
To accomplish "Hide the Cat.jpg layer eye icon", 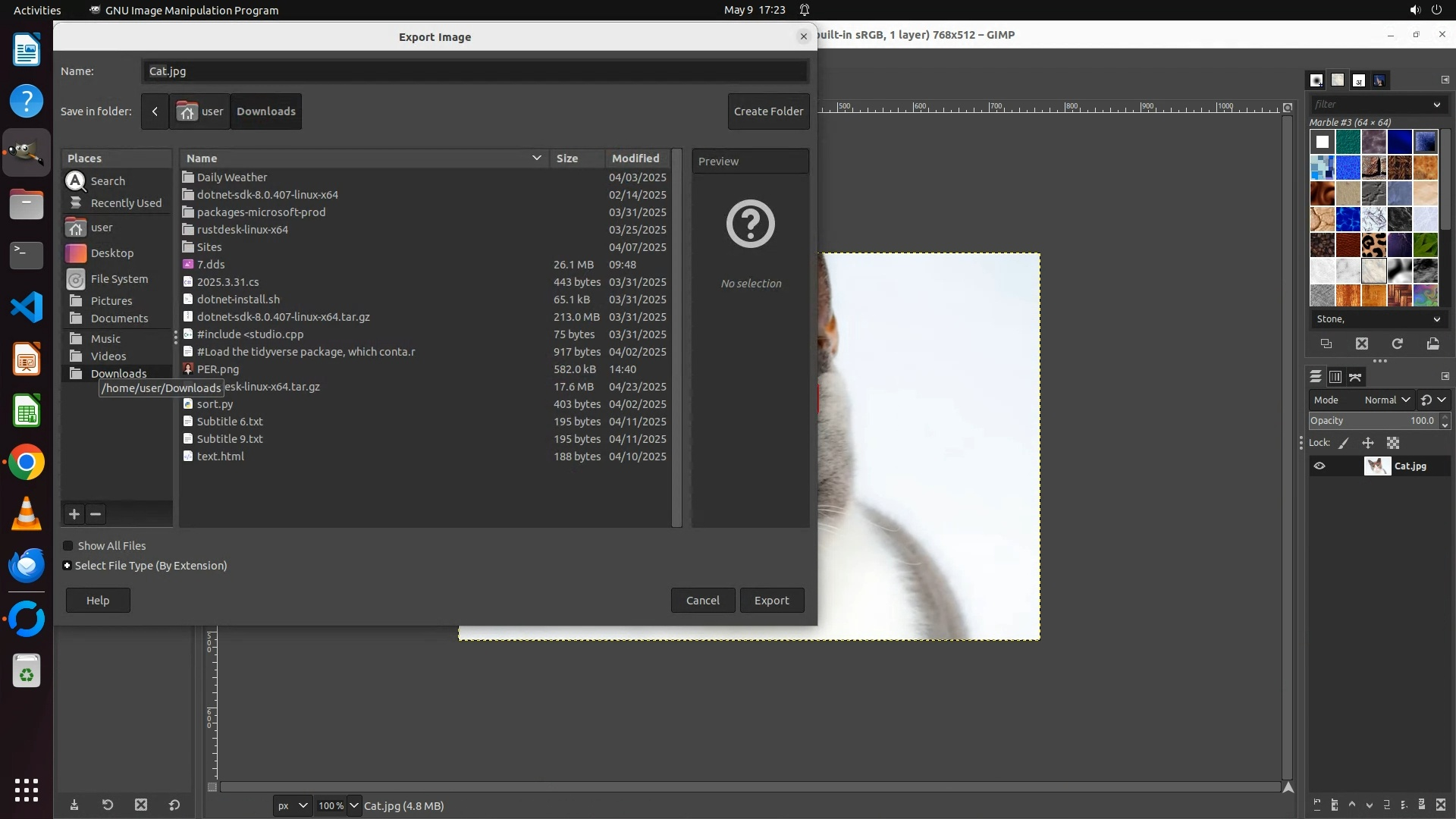I will (x=1319, y=466).
